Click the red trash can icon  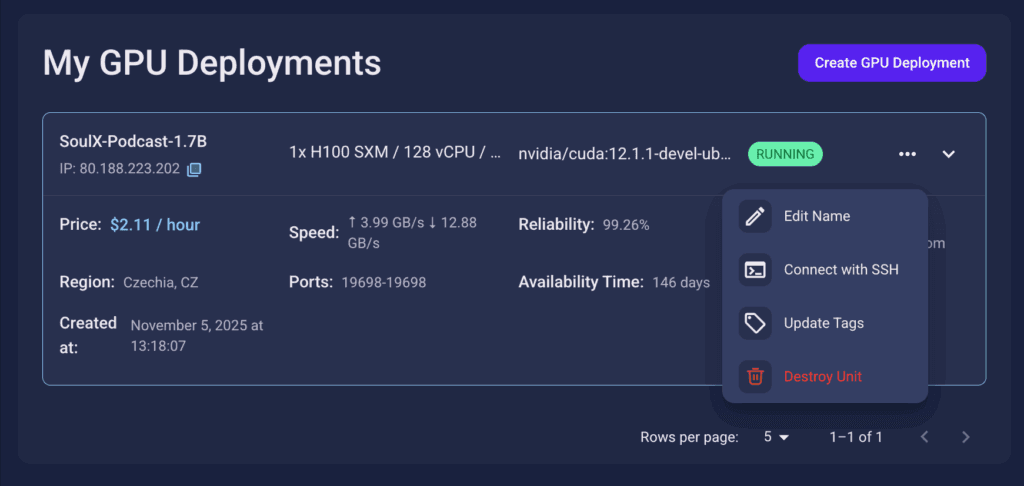(755, 377)
